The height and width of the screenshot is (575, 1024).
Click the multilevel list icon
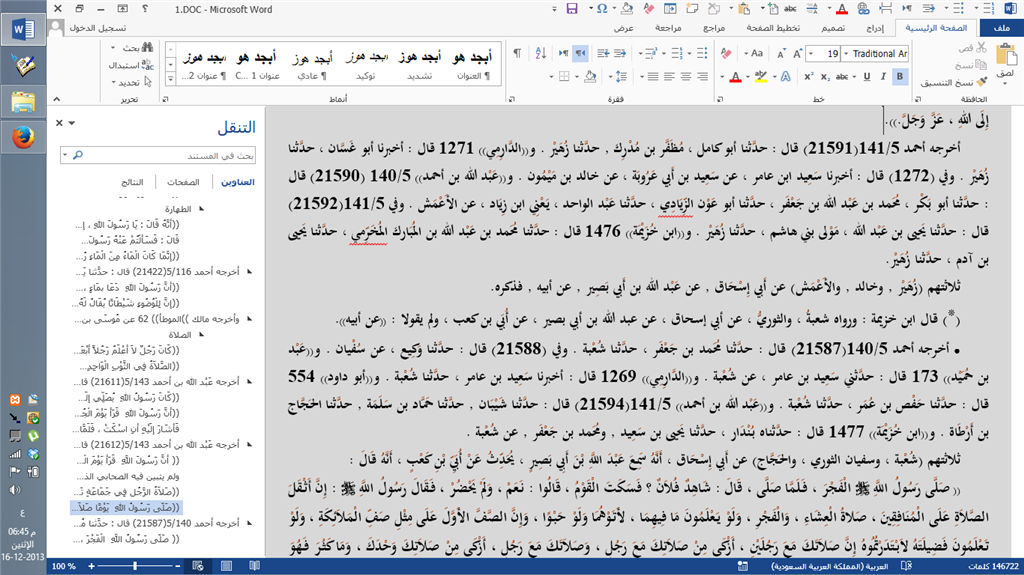pyautogui.click(x=651, y=53)
